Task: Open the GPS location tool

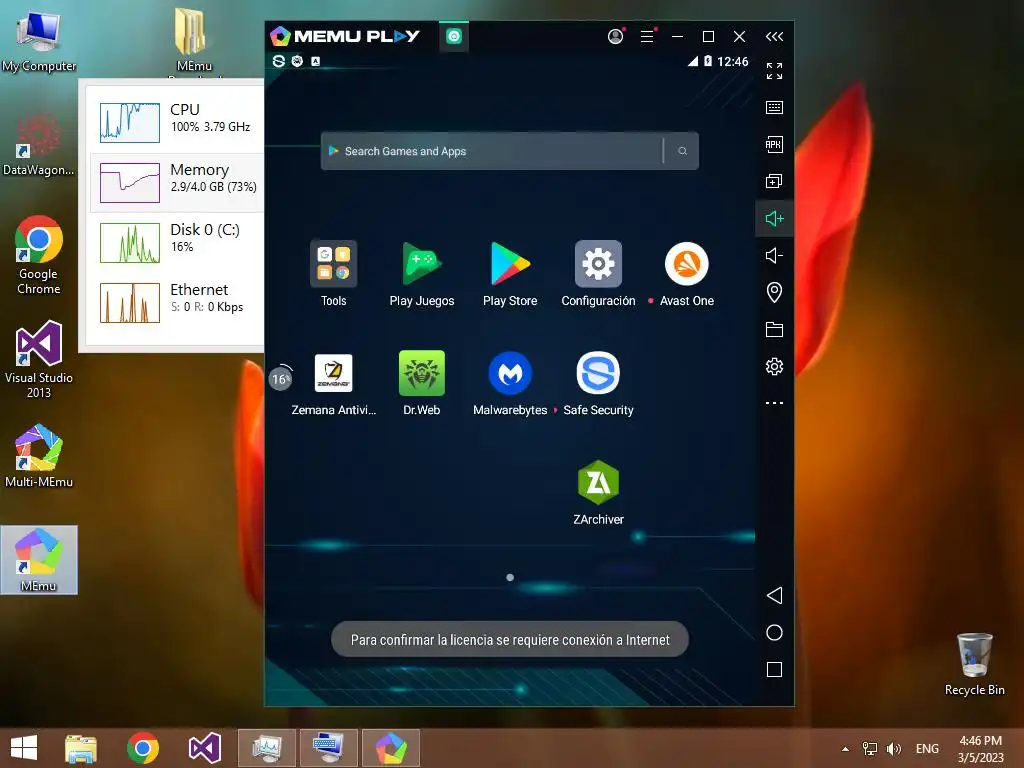Action: [x=775, y=293]
